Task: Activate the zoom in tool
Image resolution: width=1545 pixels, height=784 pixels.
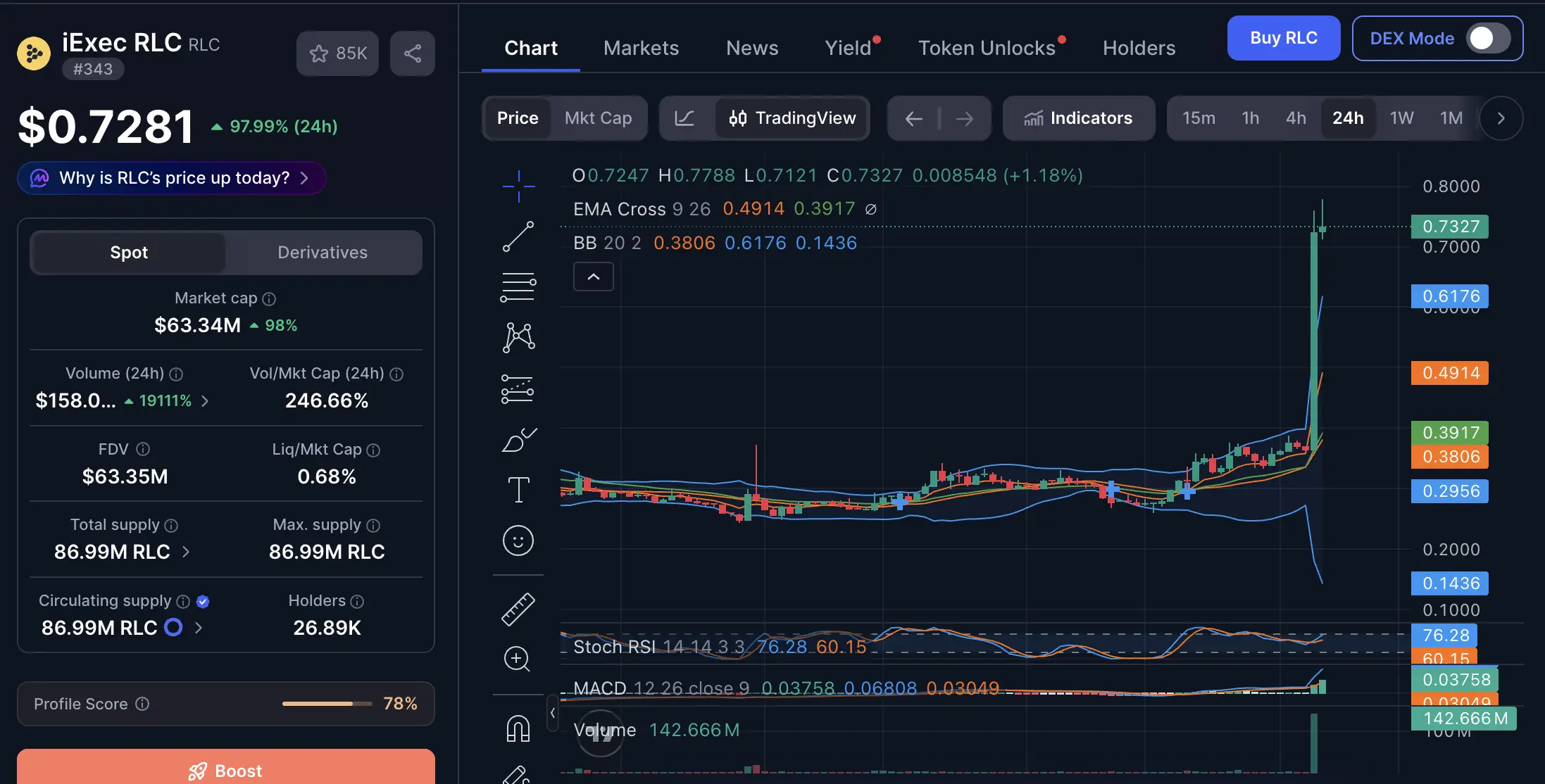Action: (x=518, y=659)
